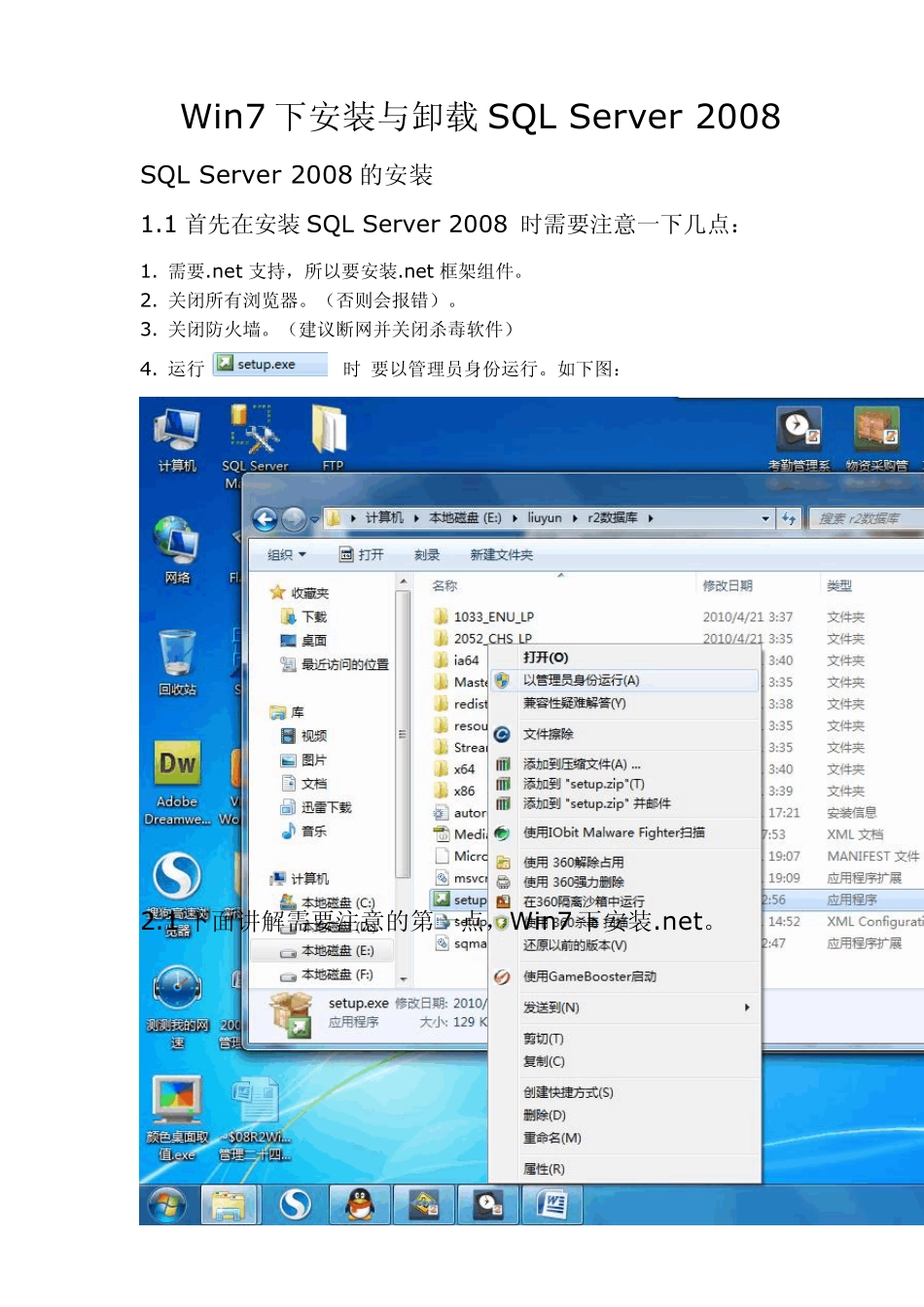Select 音乐 library in sidebar
Image resolution: width=924 pixels, height=1307 pixels.
304,831
